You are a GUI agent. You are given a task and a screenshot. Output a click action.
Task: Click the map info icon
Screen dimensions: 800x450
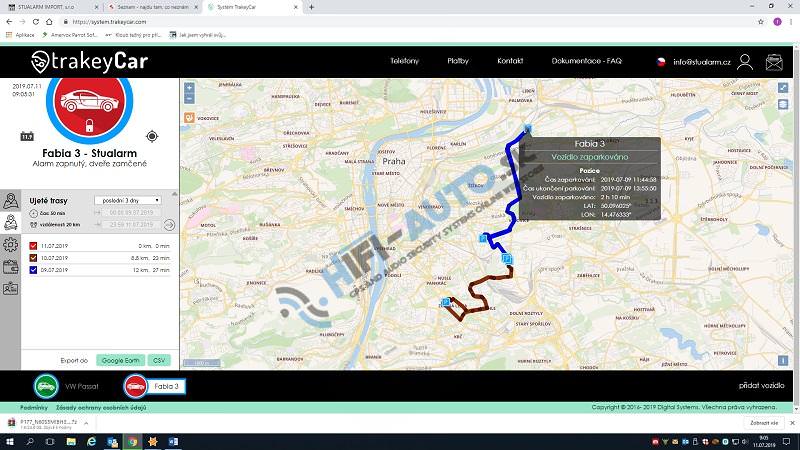783,360
